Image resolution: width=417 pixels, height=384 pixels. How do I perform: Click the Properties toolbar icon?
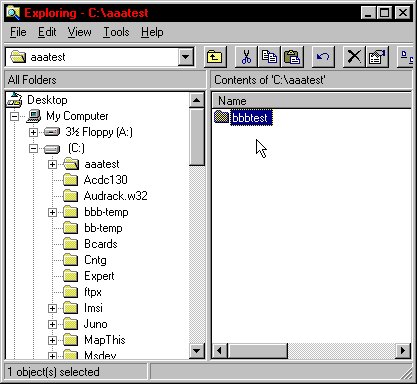pos(377,57)
